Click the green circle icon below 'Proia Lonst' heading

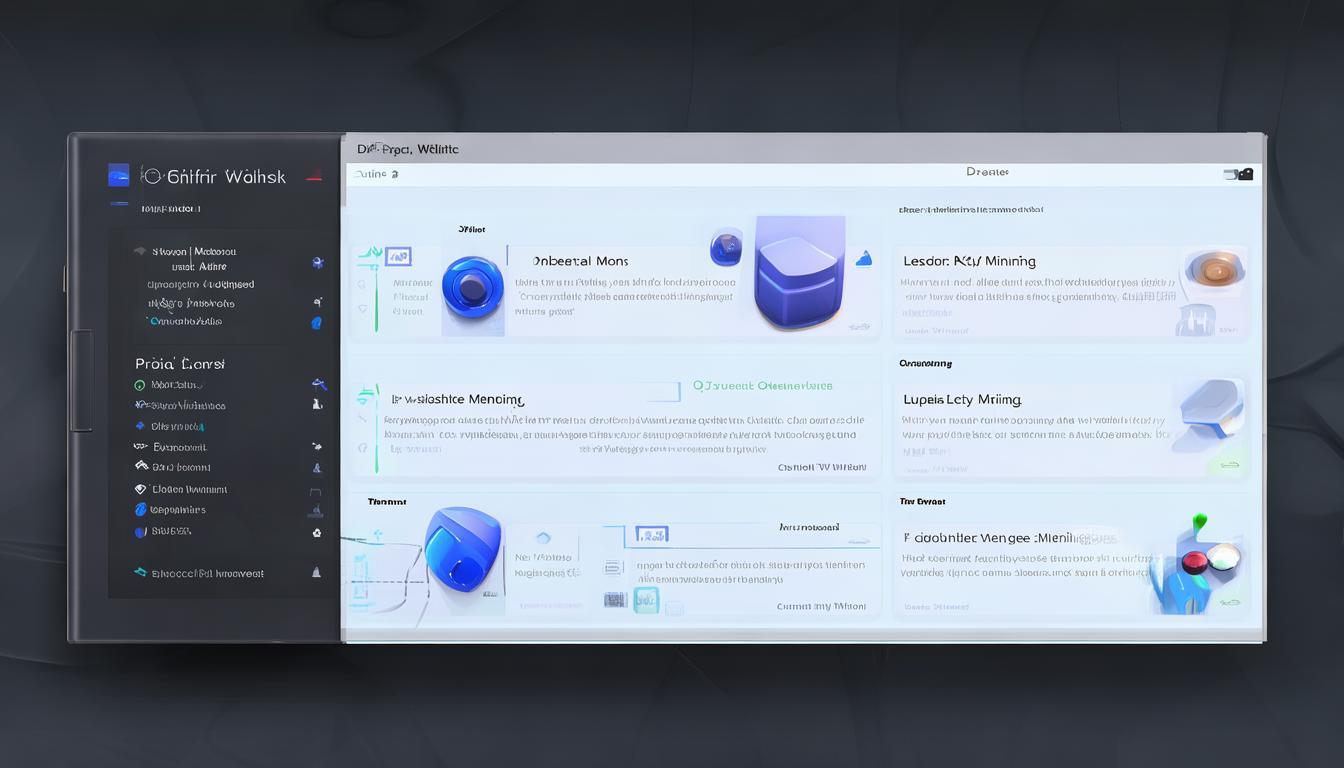click(140, 385)
